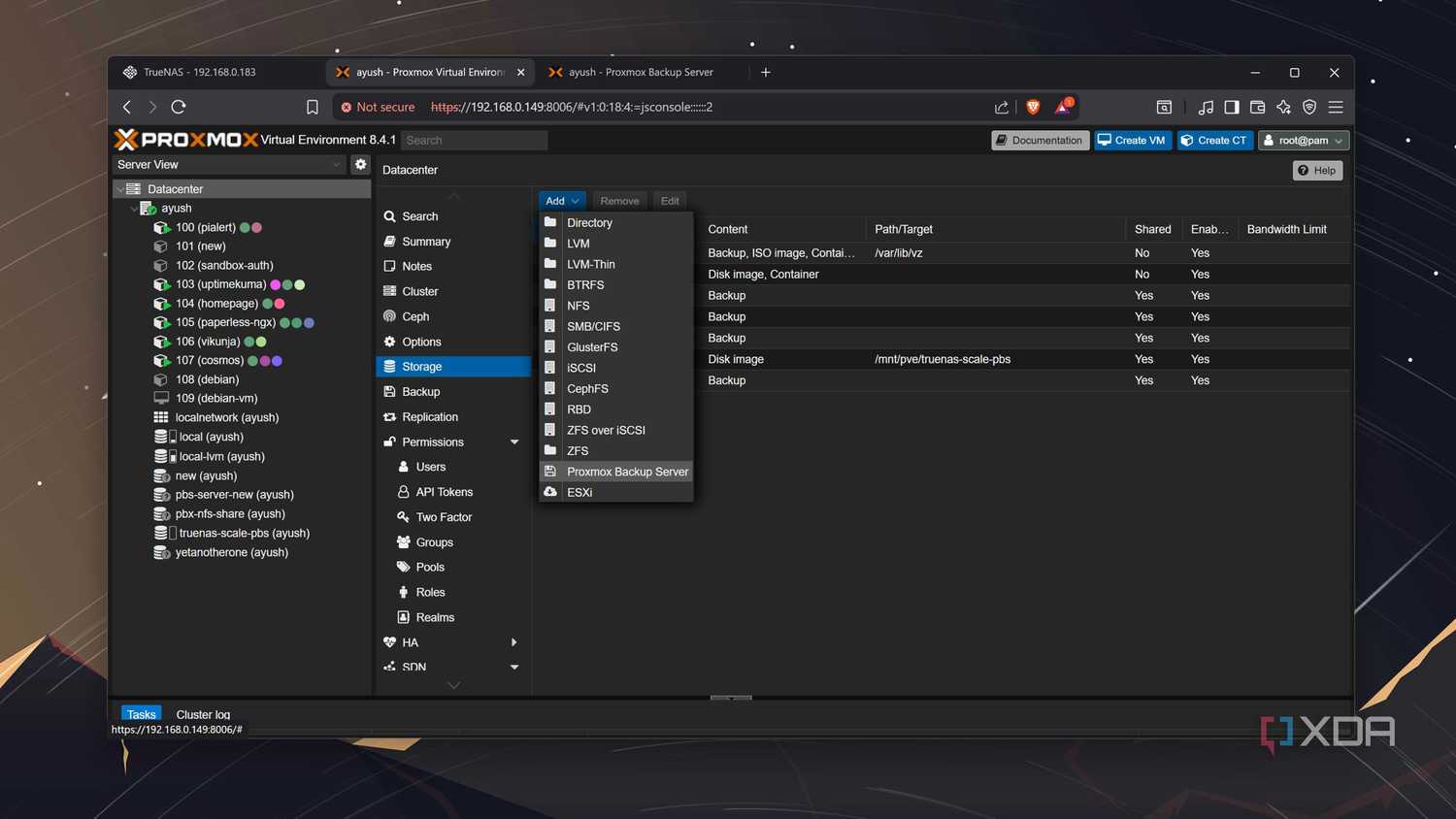The height and width of the screenshot is (819, 1456).
Task: Select truenas-scale-pbs (ayush) storage in tree
Action: pyautogui.click(x=242, y=533)
